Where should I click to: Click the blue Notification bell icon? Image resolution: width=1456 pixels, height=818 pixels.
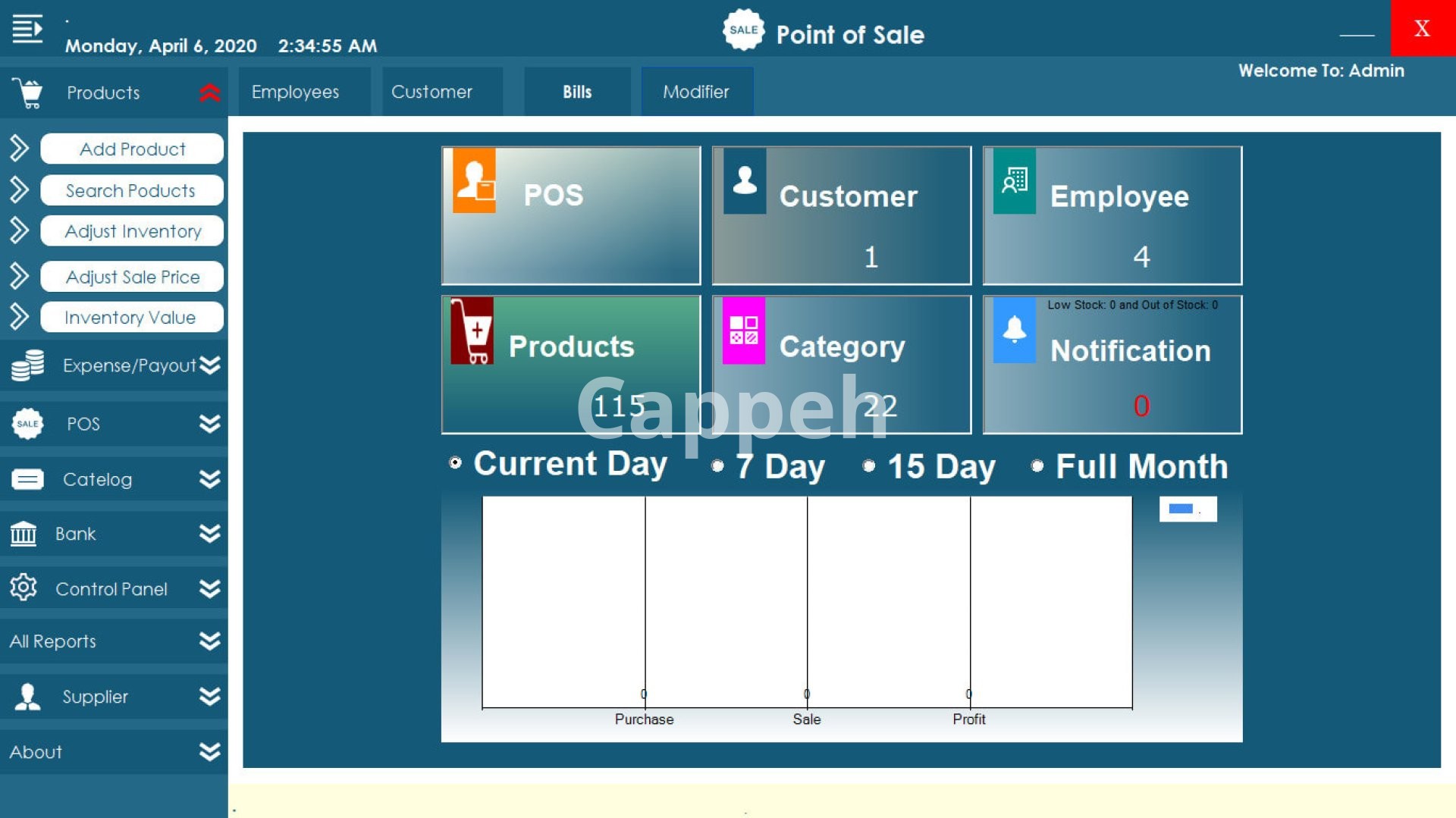click(1015, 331)
